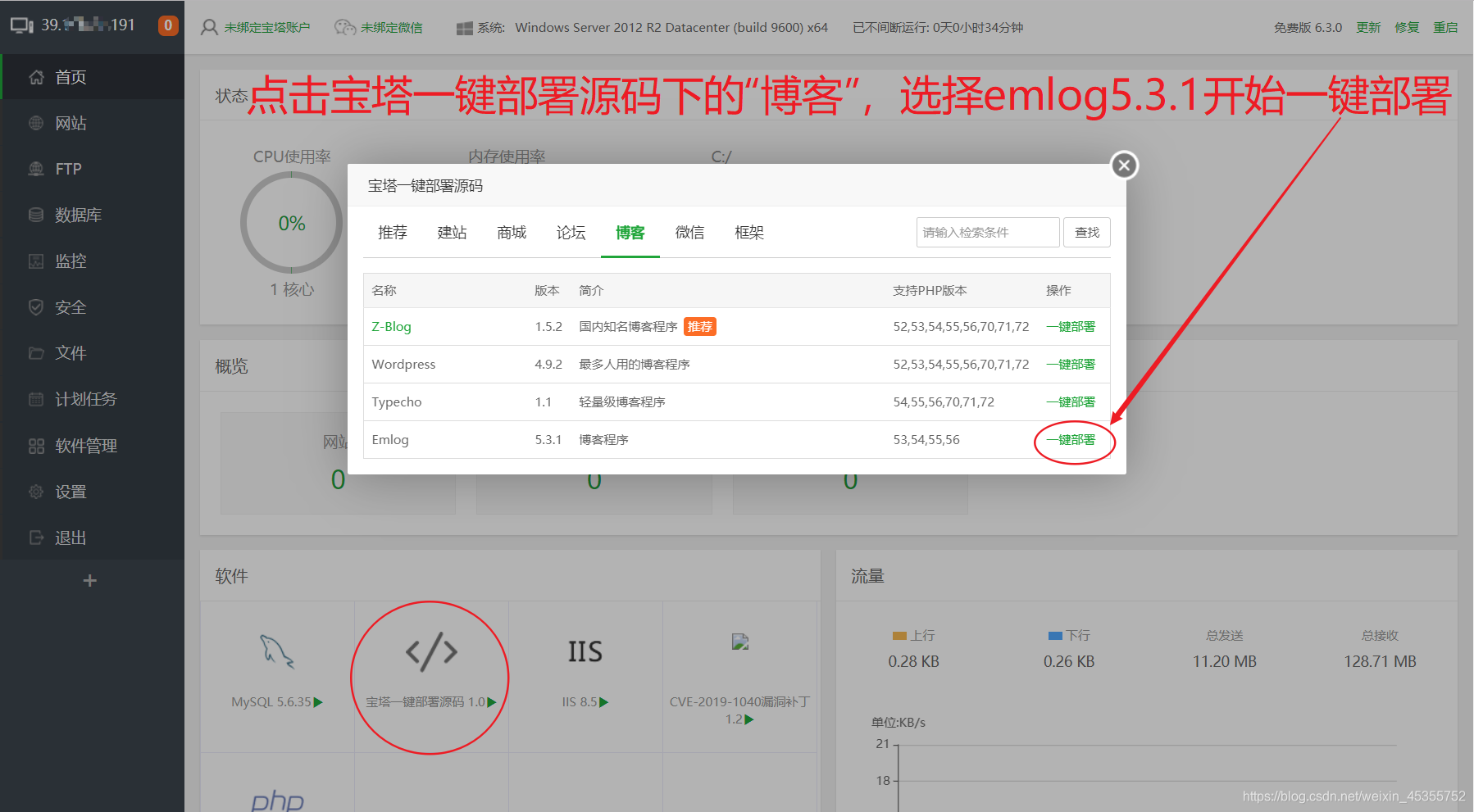Click the 免费版 6.3.0 version text

pyautogui.click(x=1308, y=28)
